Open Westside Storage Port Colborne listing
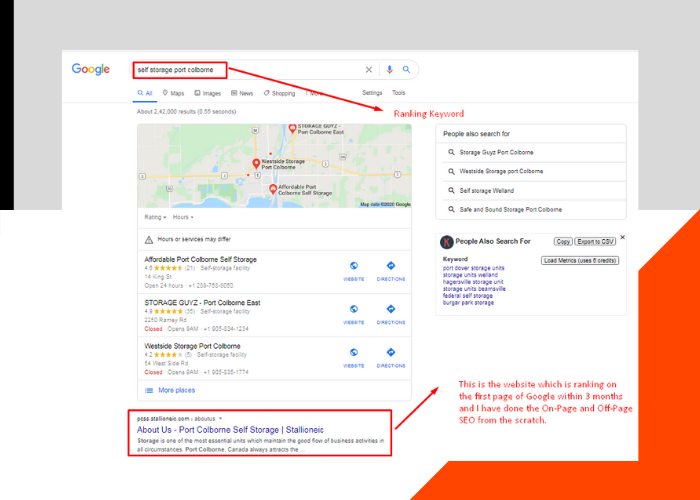Image resolution: width=700 pixels, height=500 pixels. [x=192, y=346]
